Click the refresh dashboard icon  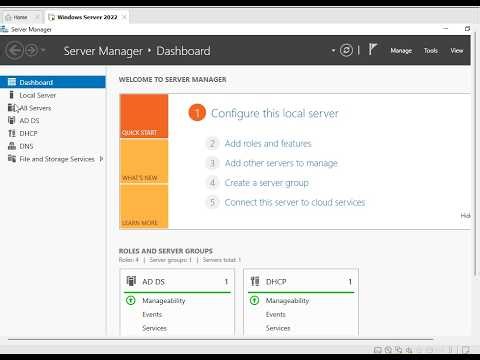click(x=346, y=50)
